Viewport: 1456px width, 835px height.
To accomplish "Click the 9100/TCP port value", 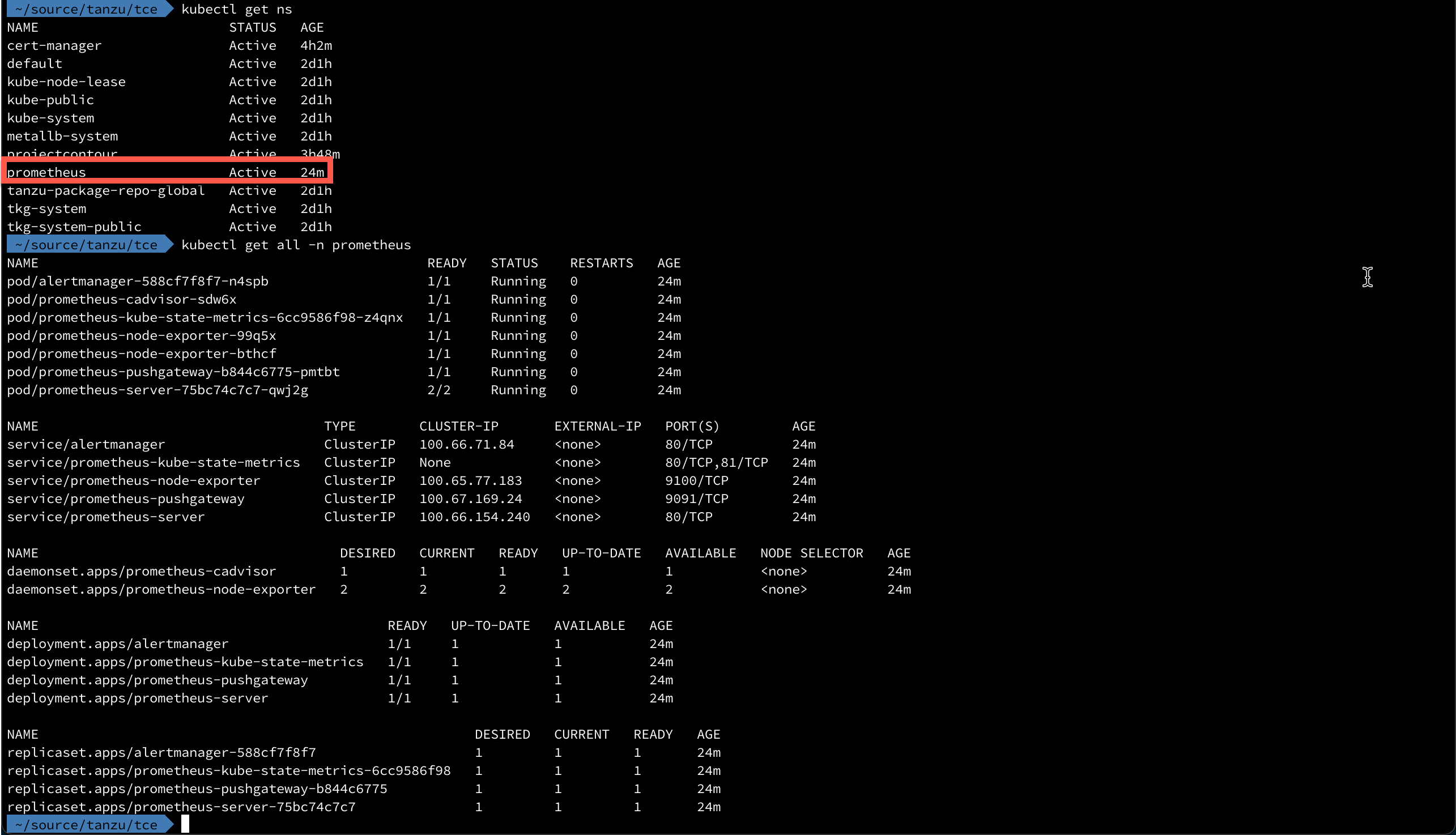I will [697, 480].
